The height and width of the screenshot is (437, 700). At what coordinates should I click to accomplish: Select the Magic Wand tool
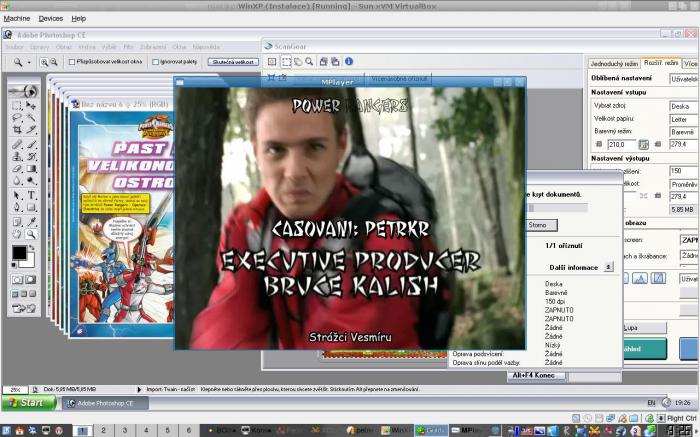coord(31,118)
